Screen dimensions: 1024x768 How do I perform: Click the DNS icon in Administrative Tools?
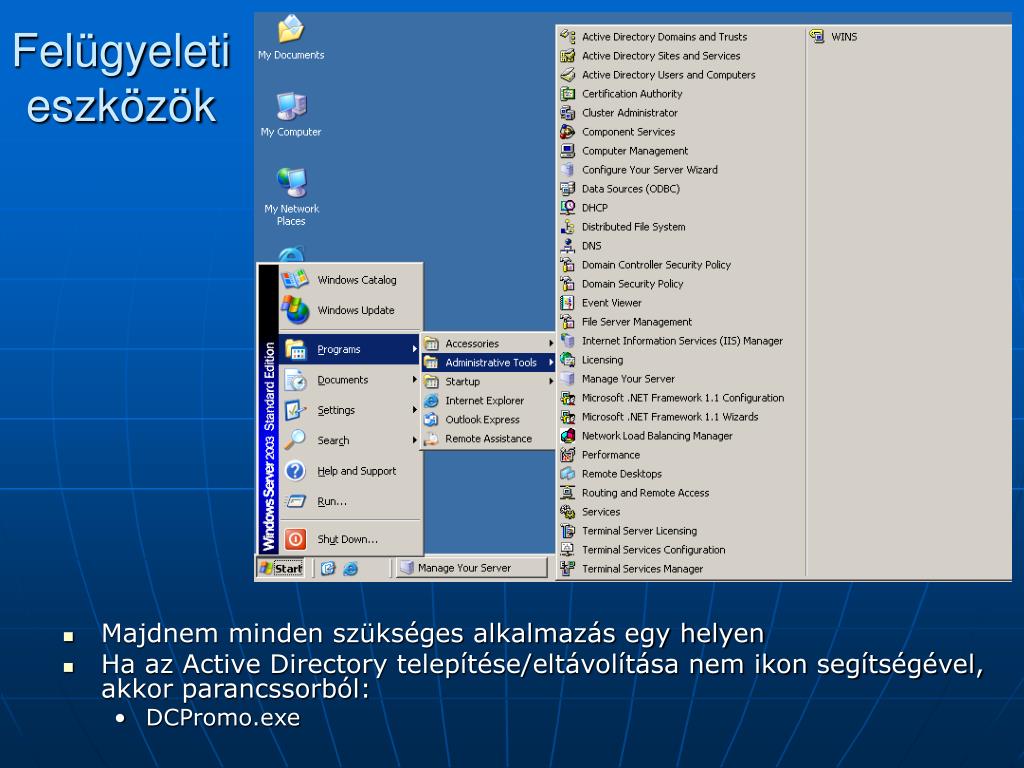(x=568, y=246)
